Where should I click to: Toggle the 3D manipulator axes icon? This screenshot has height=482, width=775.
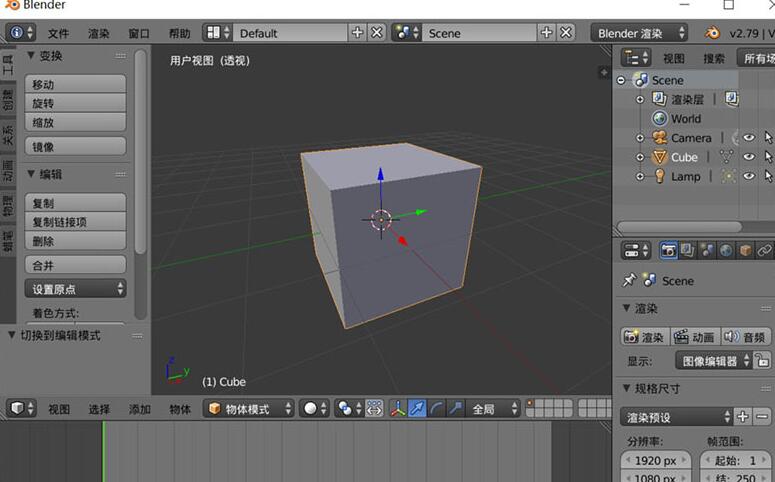click(397, 409)
